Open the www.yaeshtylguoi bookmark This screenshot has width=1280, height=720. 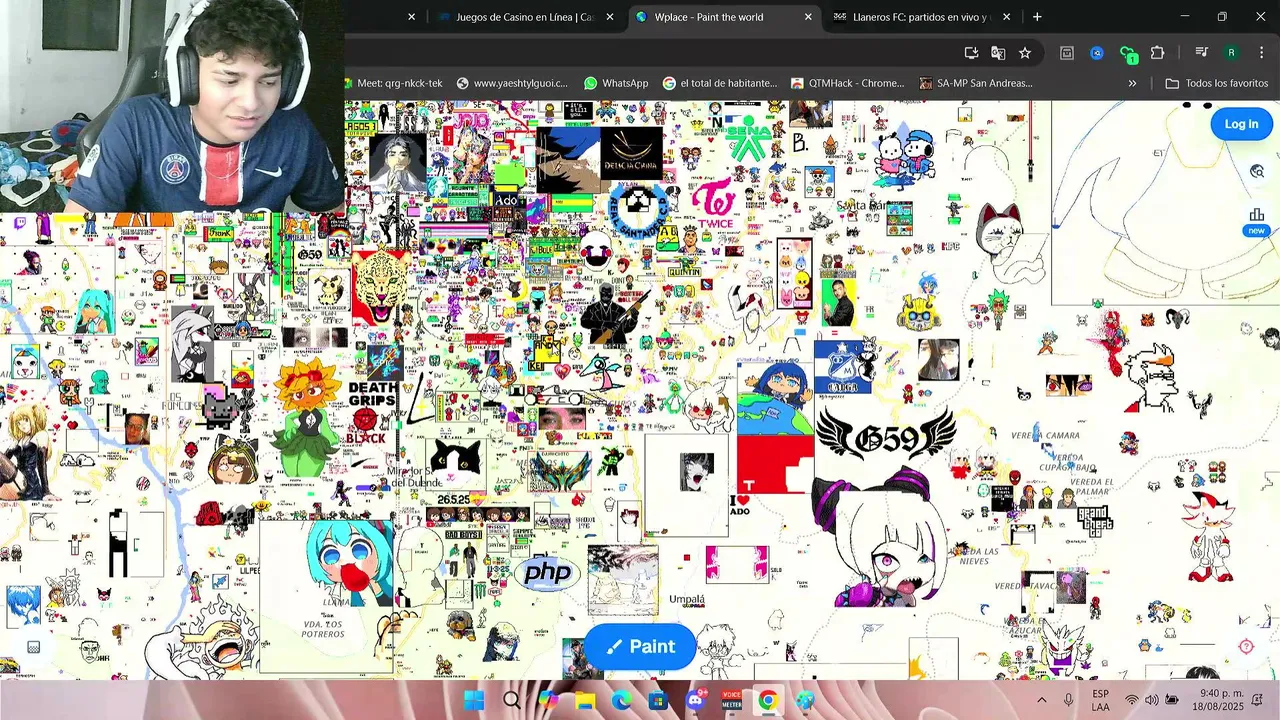(512, 83)
